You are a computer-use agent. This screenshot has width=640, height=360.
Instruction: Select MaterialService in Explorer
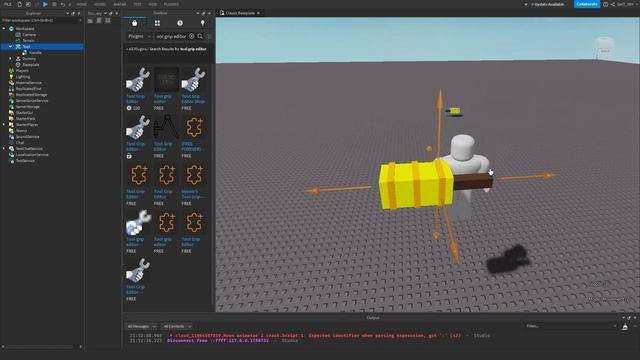tap(29, 82)
